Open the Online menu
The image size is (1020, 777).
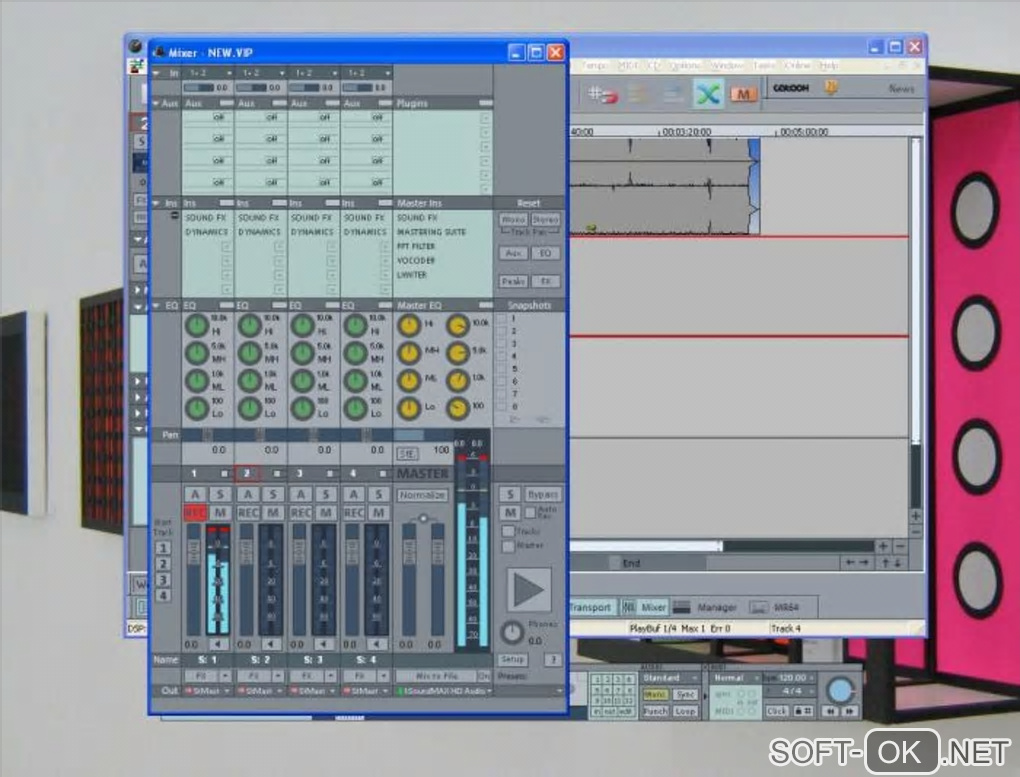pos(796,66)
